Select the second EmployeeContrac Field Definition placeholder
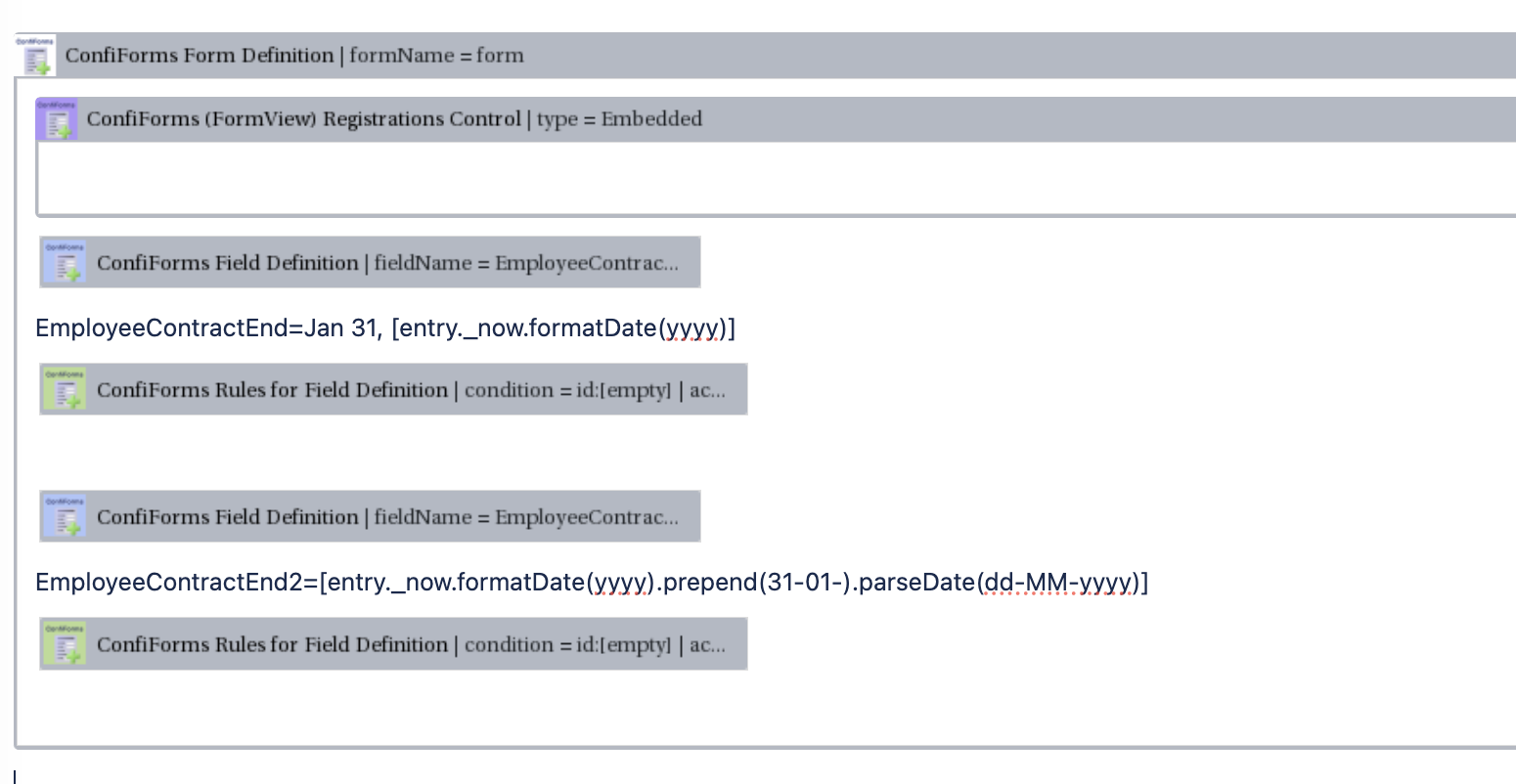 (391, 516)
